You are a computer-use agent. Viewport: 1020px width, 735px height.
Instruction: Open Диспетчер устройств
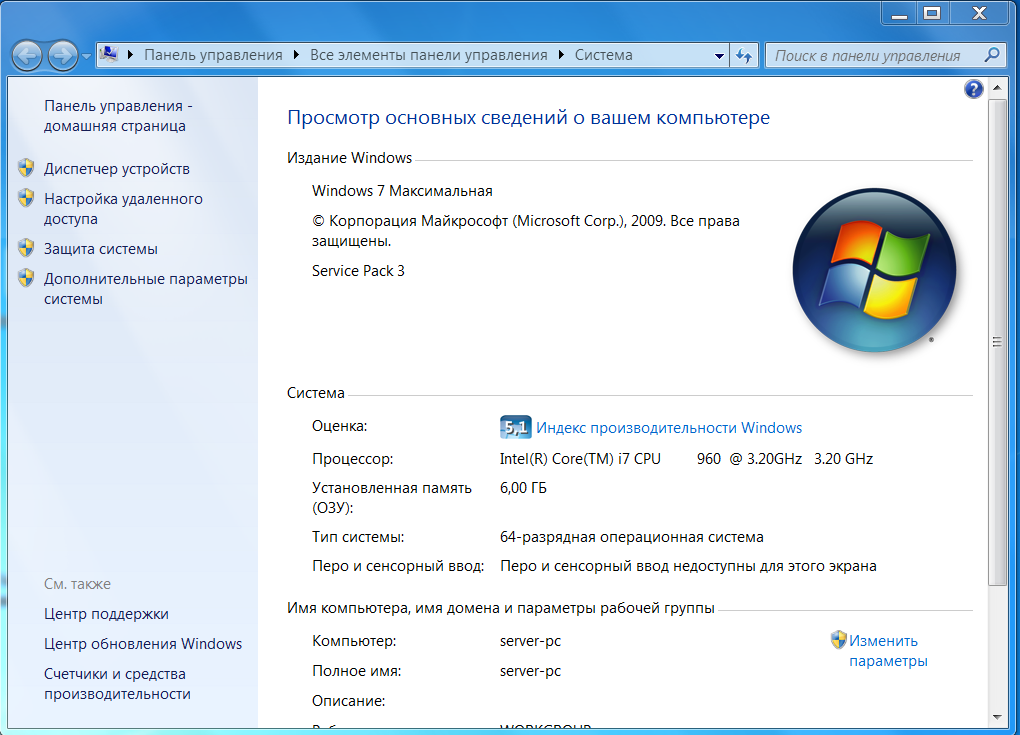coord(117,169)
